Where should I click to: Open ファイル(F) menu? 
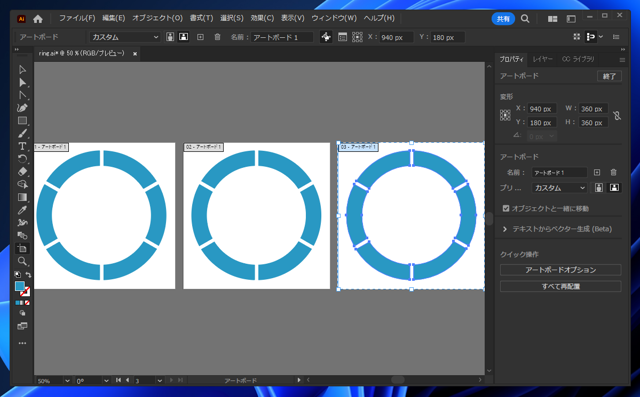pyautogui.click(x=77, y=18)
